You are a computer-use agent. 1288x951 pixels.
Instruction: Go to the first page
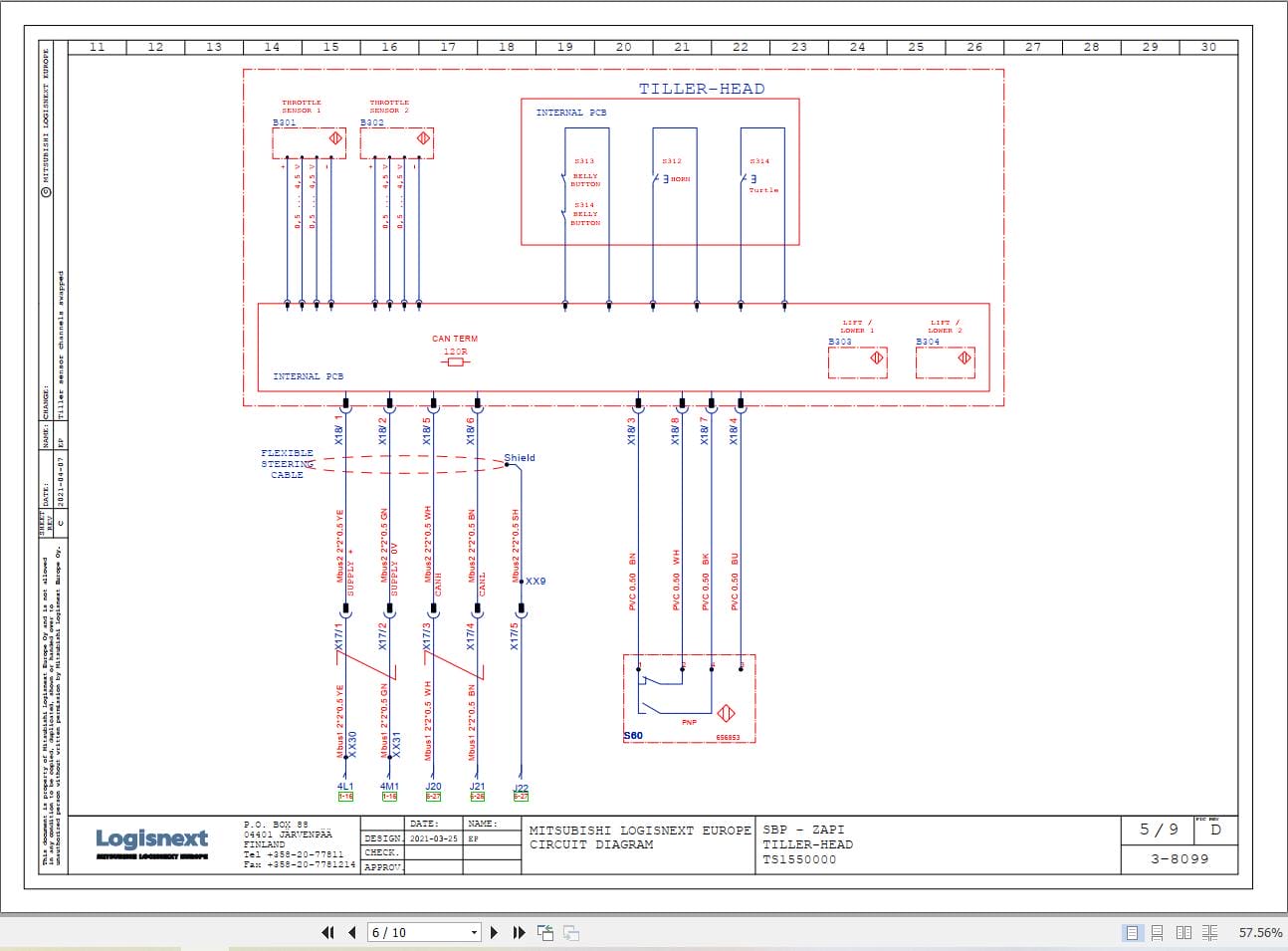coord(327,932)
